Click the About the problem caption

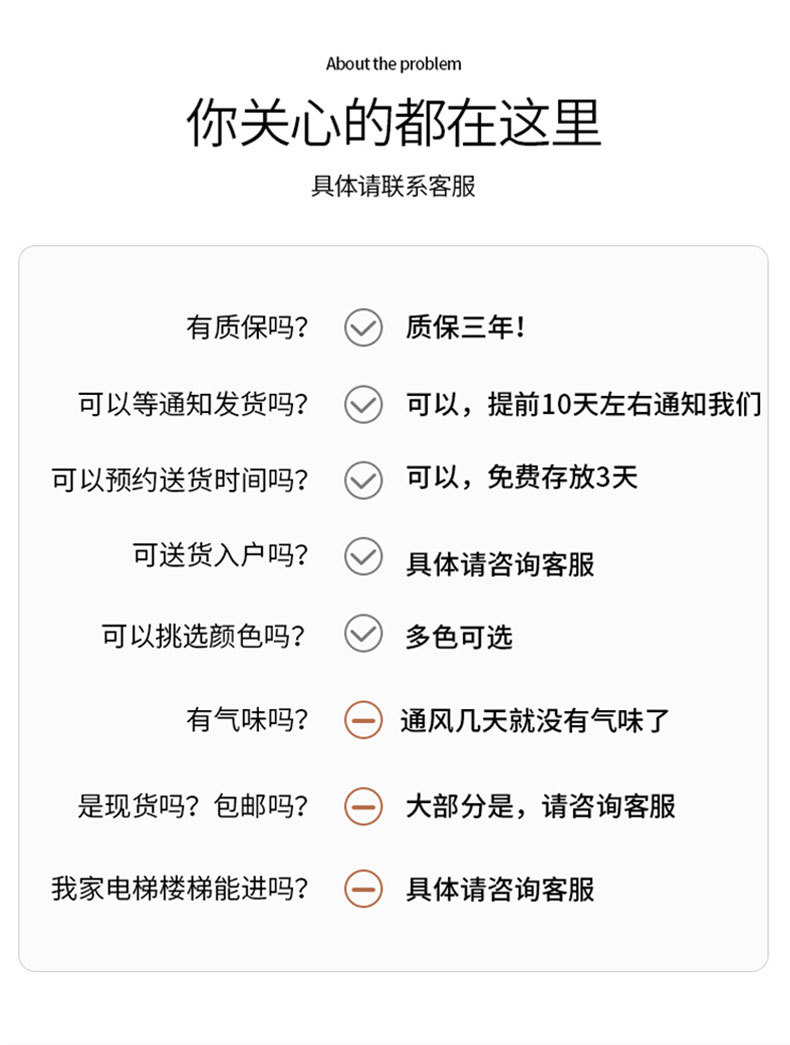(x=393, y=64)
